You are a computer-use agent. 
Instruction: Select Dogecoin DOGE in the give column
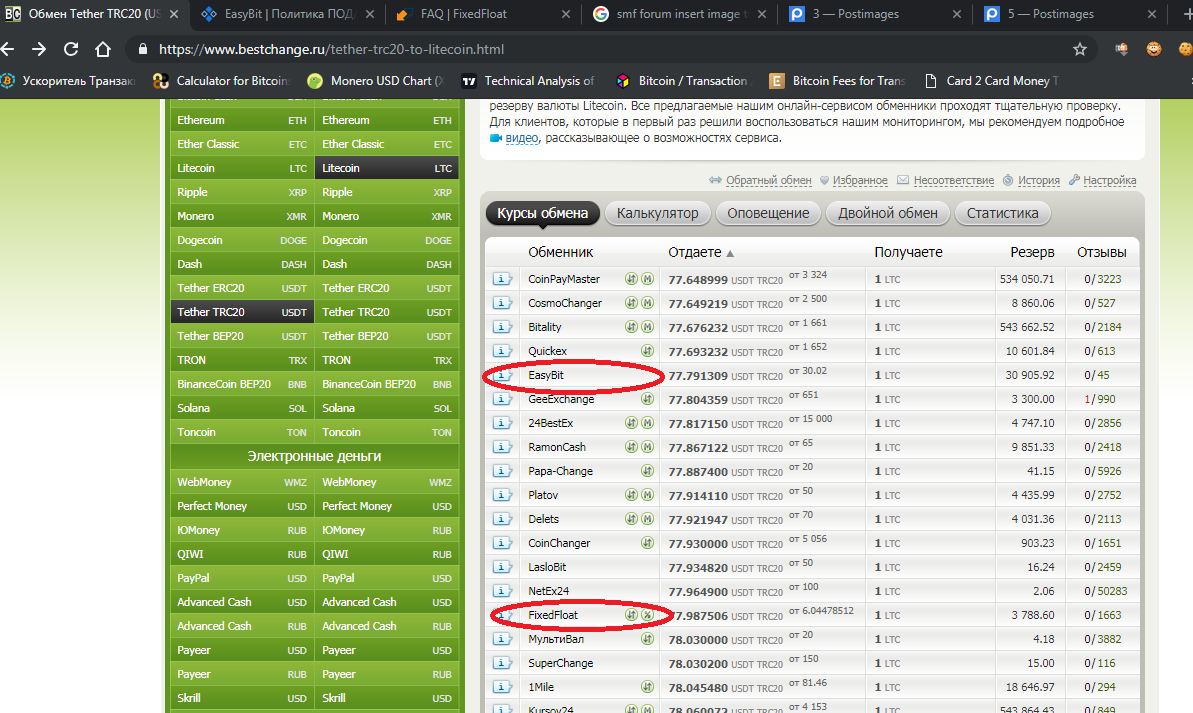(242, 240)
